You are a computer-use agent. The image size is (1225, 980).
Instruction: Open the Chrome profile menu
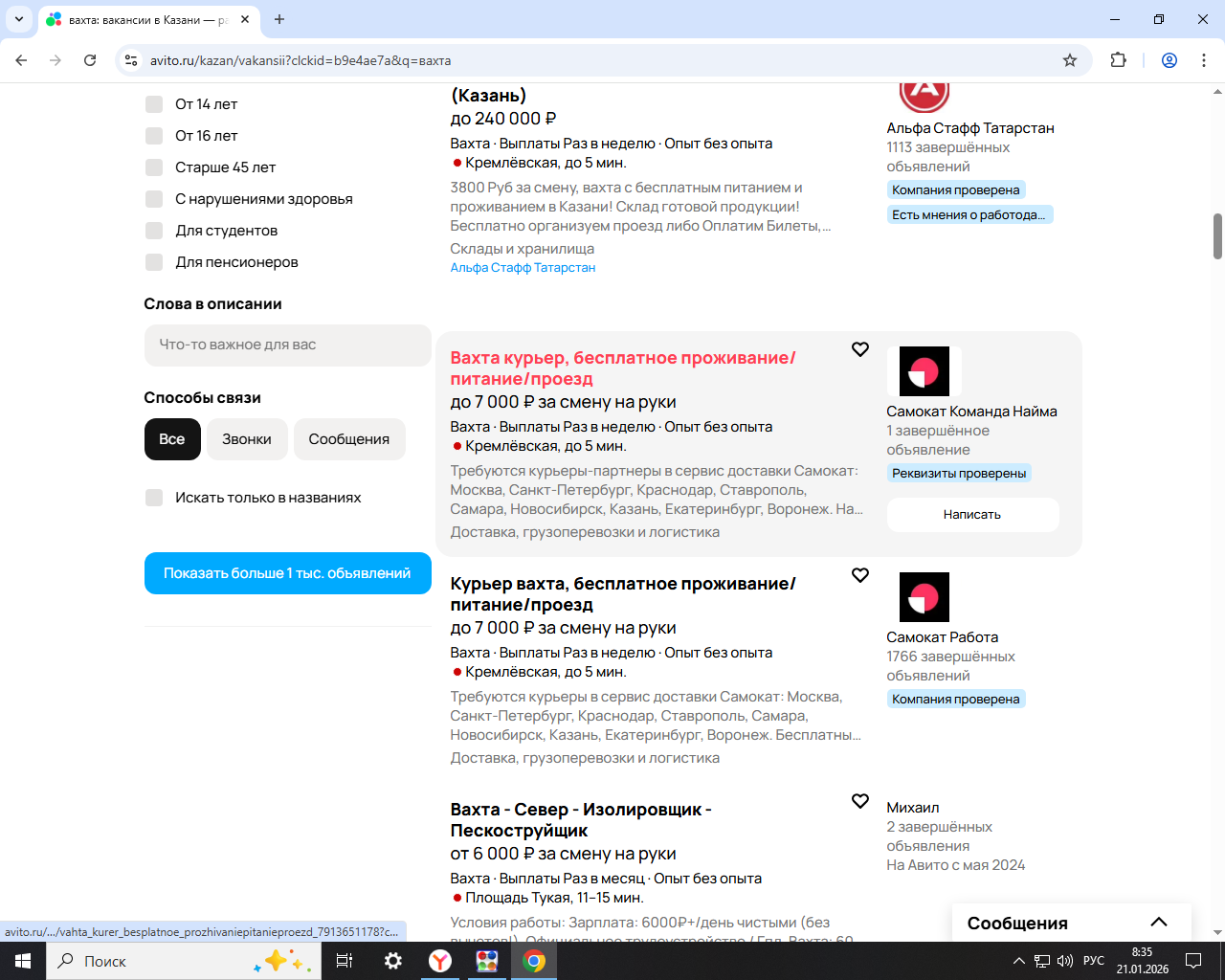click(1169, 60)
